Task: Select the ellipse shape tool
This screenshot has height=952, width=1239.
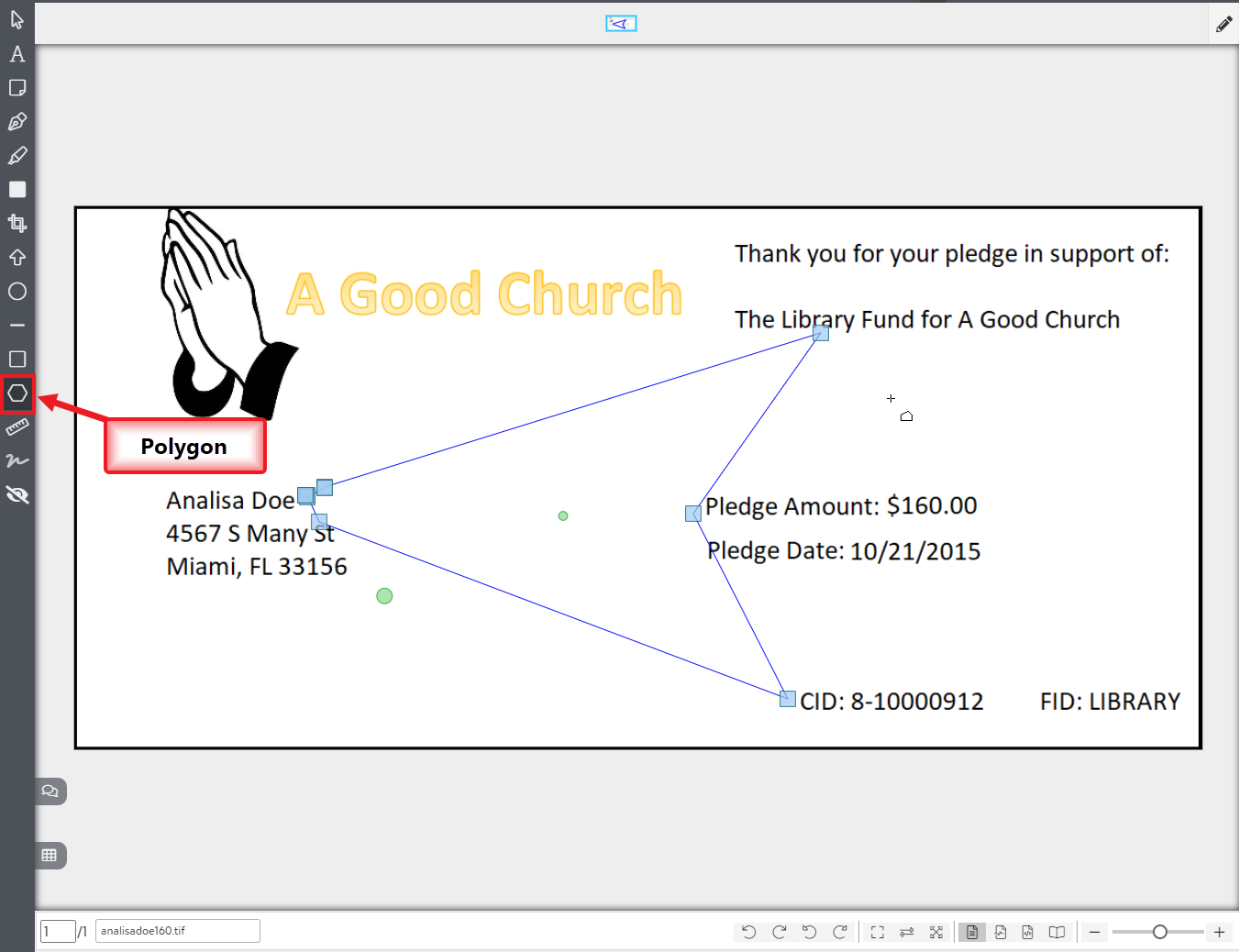Action: 17,292
